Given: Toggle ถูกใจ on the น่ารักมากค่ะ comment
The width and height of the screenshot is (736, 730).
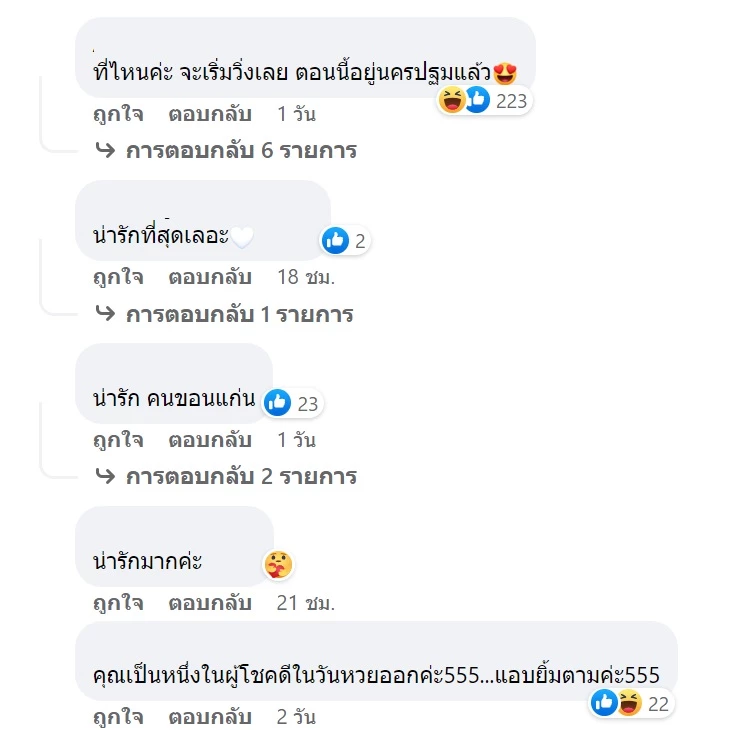Looking at the screenshot, I should click(118, 603).
